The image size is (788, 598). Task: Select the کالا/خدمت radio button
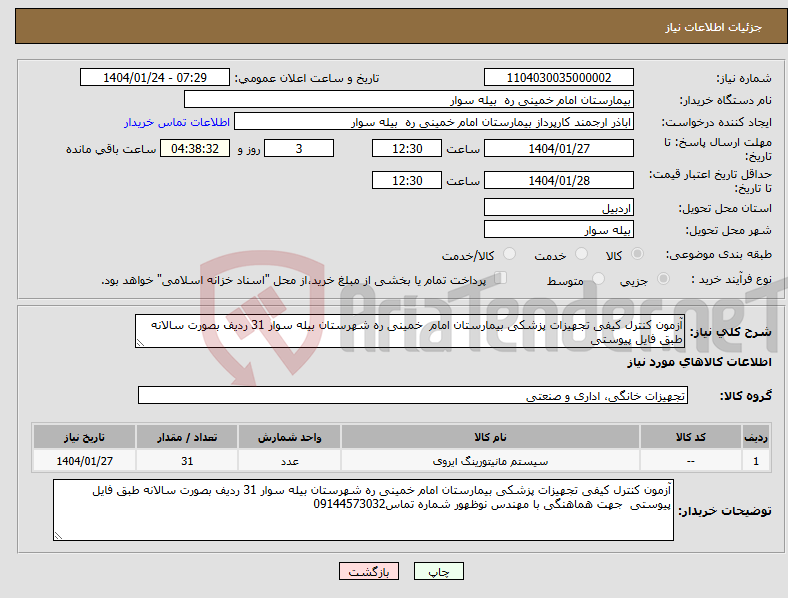509,254
